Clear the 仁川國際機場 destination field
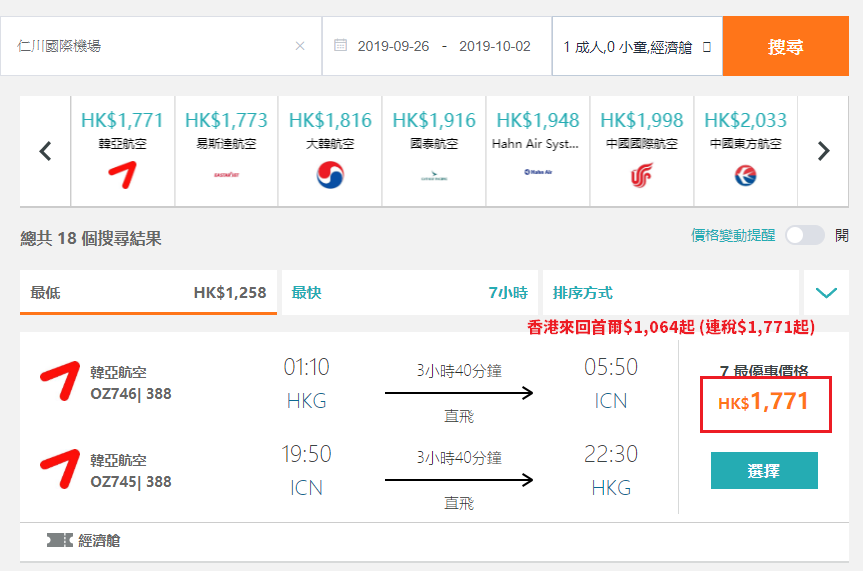 tap(300, 46)
